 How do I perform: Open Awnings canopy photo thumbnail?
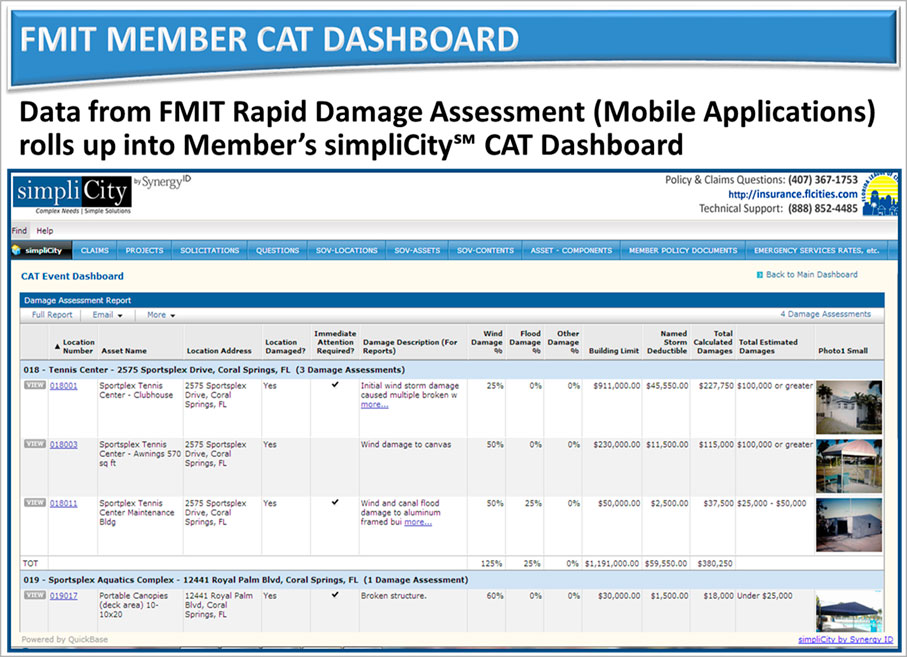pyautogui.click(x=849, y=466)
